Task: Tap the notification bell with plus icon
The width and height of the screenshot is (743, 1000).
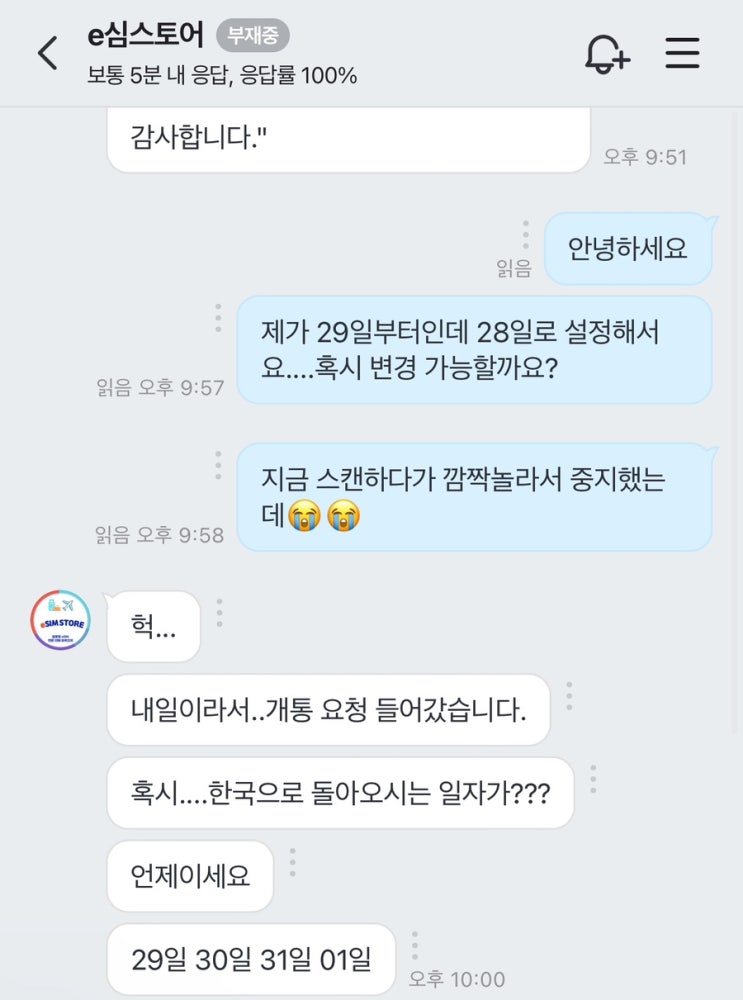Action: point(607,53)
